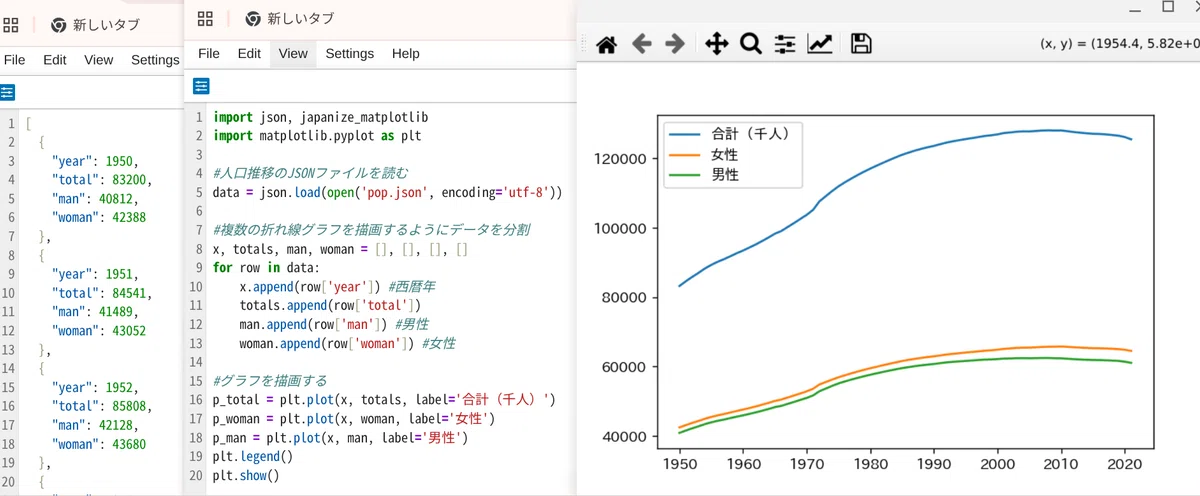The width and height of the screenshot is (1200, 496).
Task: Click Chrome icon in the left window tab
Action: point(59,25)
